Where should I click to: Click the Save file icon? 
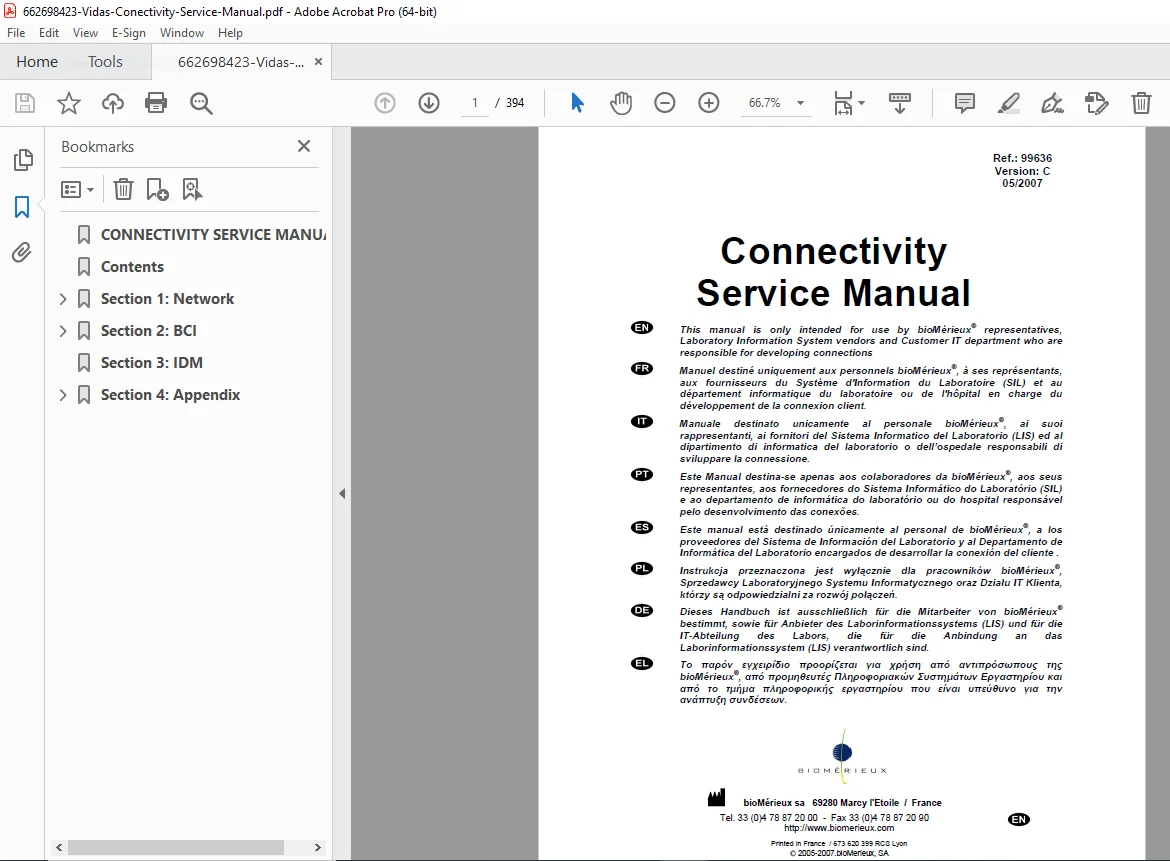coord(25,103)
